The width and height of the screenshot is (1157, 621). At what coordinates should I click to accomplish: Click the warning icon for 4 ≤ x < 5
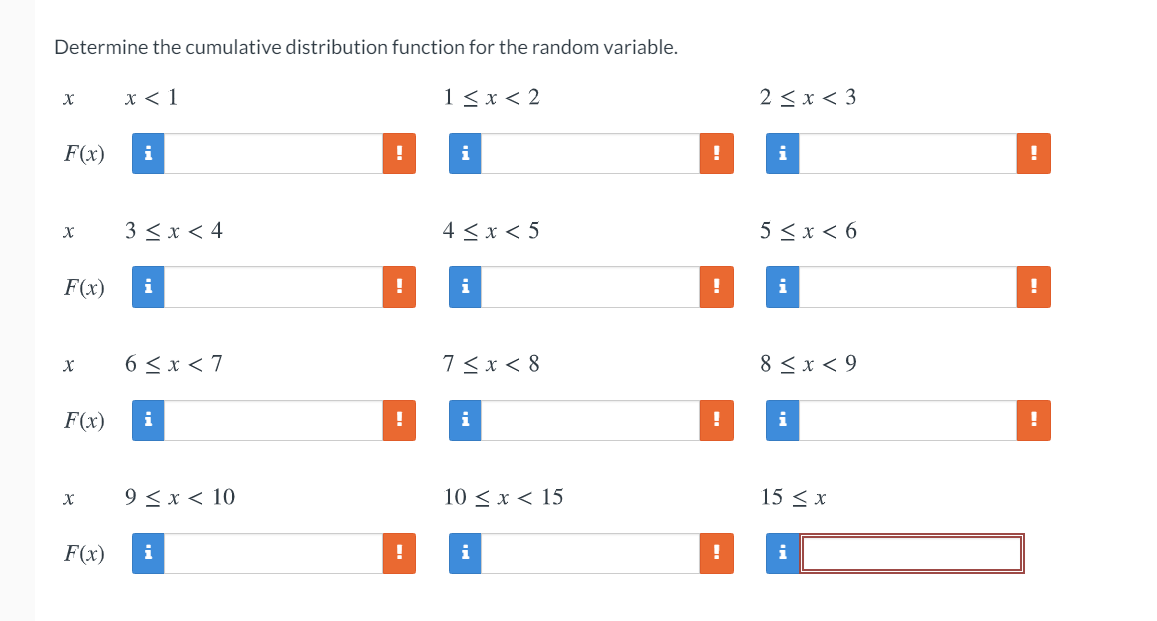716,287
